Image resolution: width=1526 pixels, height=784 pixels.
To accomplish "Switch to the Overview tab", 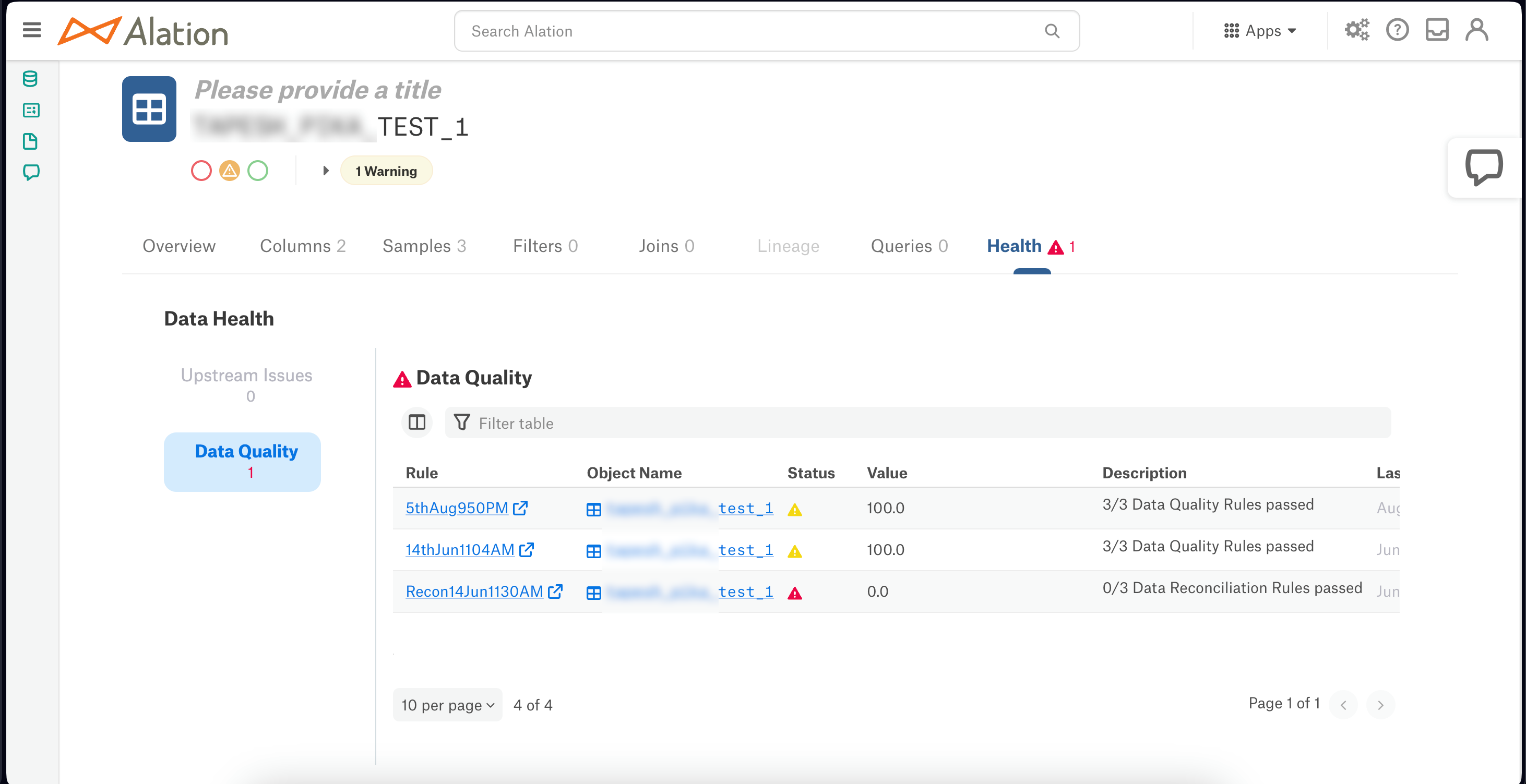I will click(x=179, y=246).
